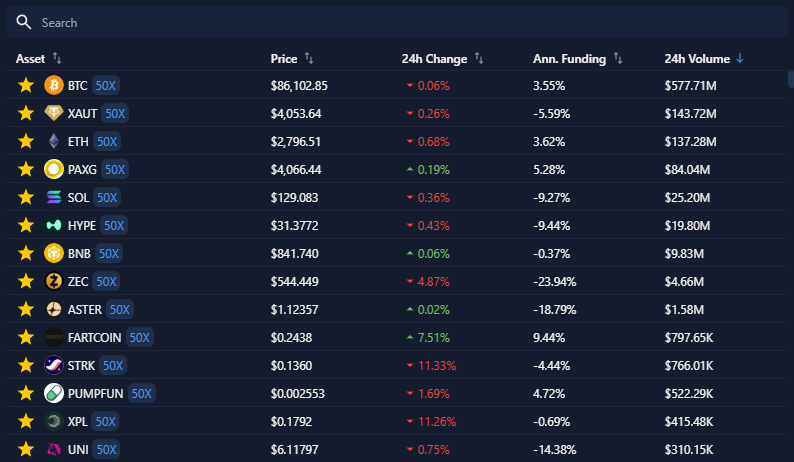Click the 50X badge beside BTC

point(105,86)
